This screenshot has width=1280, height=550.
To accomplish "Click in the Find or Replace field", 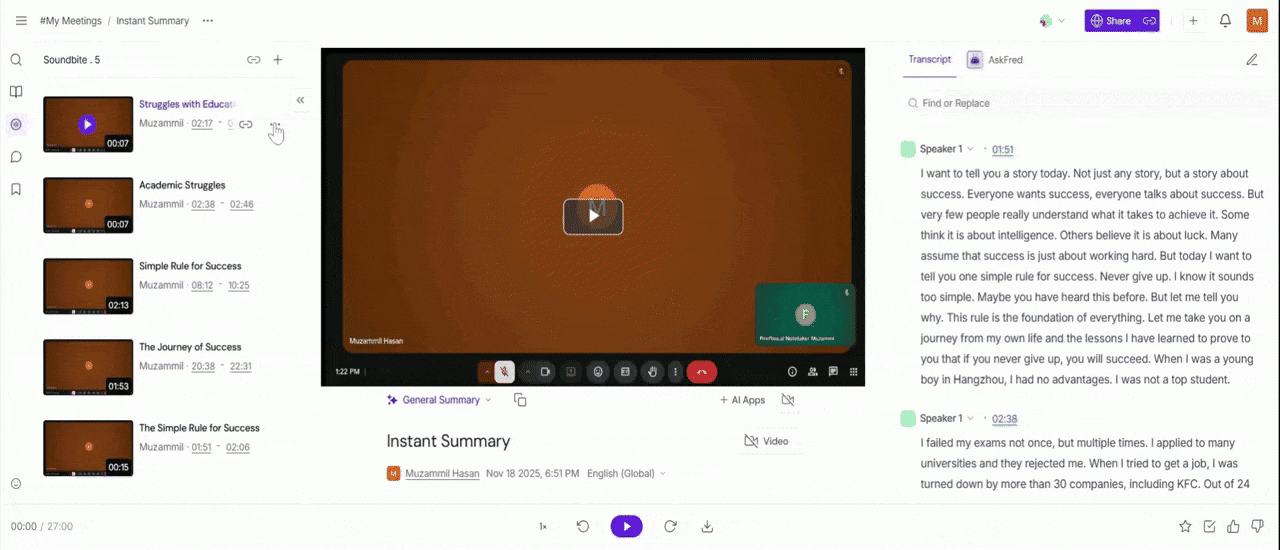I will [1080, 103].
